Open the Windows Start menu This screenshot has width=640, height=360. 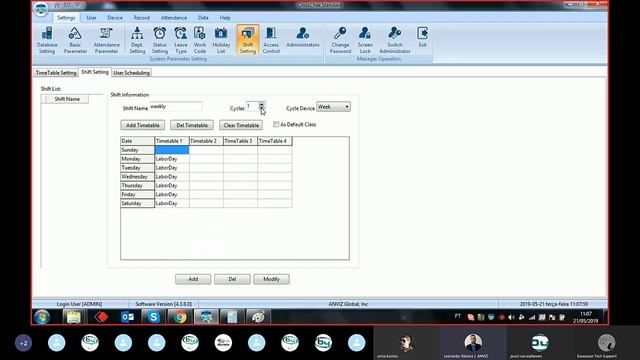[x=42, y=317]
